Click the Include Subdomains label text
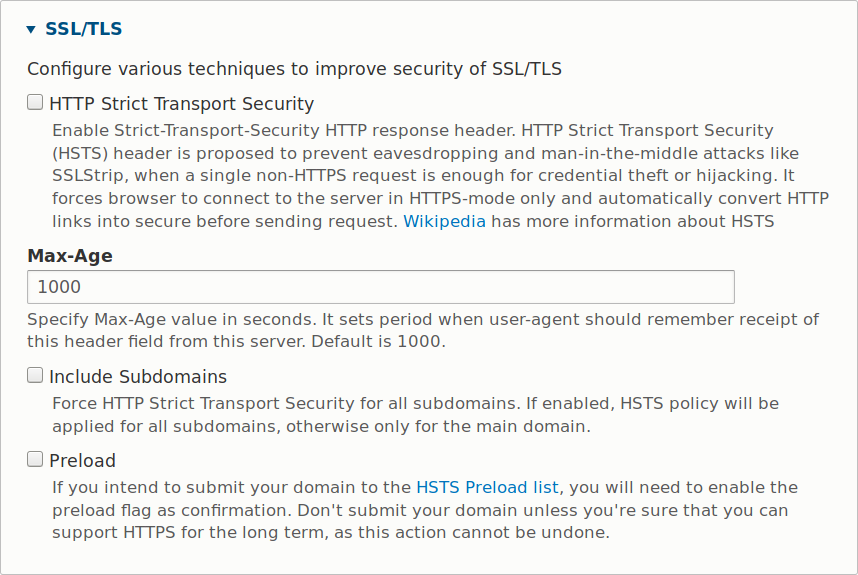This screenshot has width=858, height=575. point(138,377)
